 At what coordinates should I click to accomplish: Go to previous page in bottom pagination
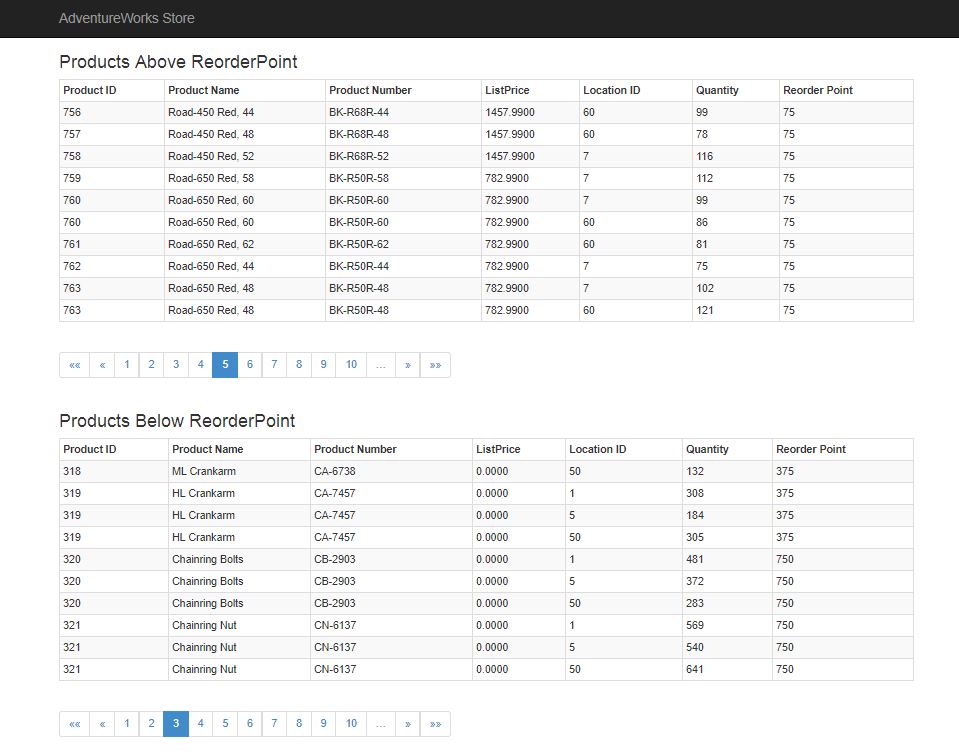coord(101,723)
